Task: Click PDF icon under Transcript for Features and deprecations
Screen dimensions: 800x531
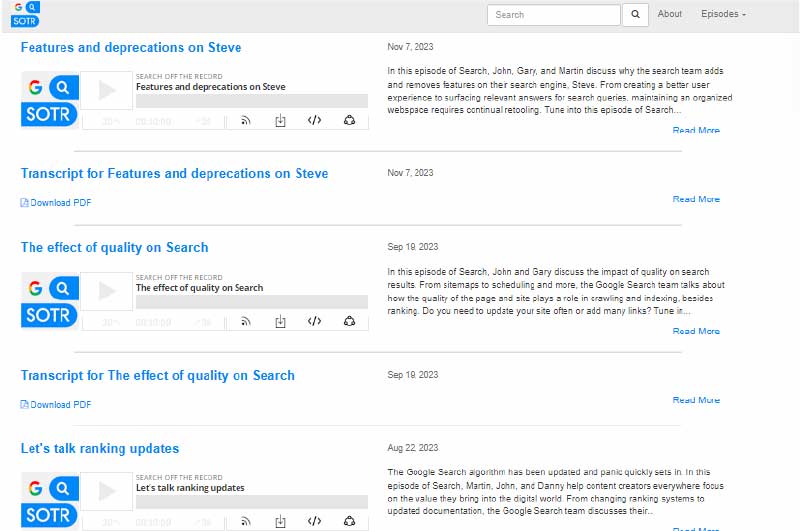Action: [x=24, y=203]
